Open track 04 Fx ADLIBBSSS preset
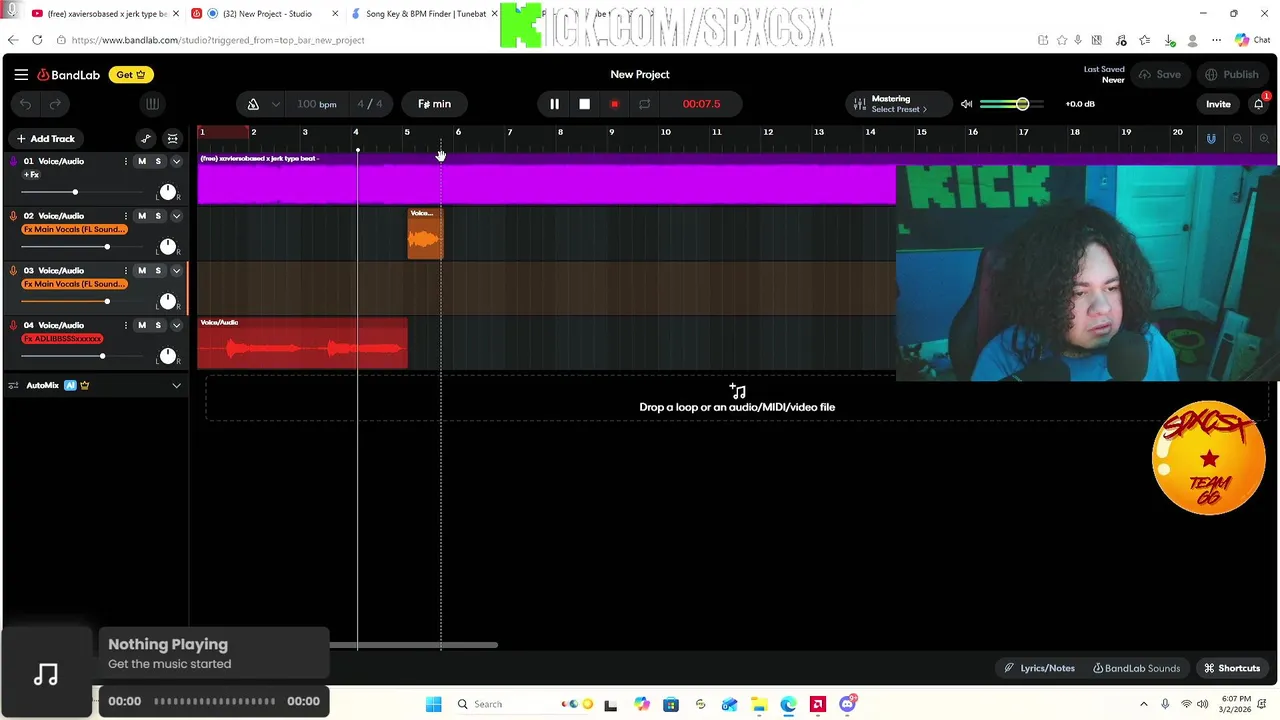 click(x=62, y=339)
